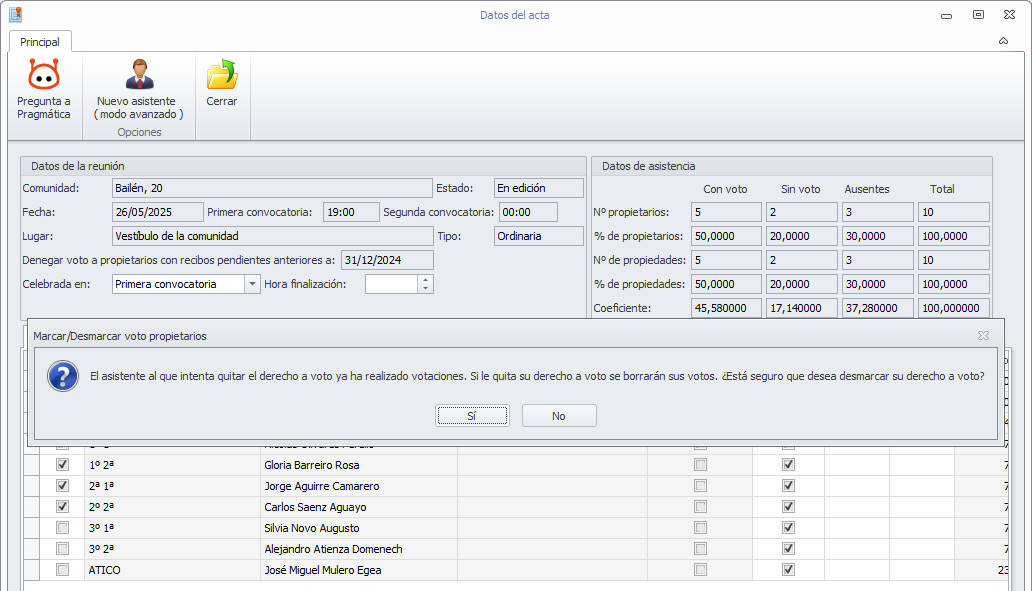
Task: Check the middle empty box for Jorge Aguirre Camarero
Action: click(x=700, y=486)
